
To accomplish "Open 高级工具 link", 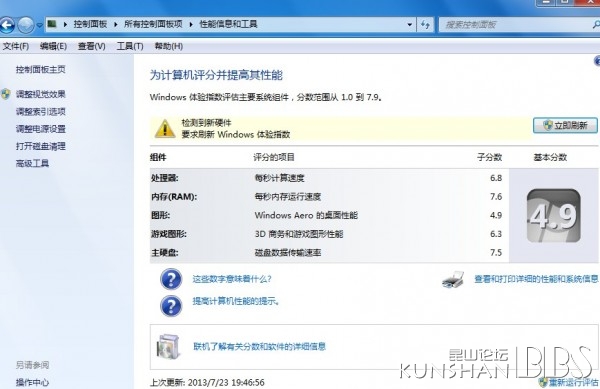I will click(x=32, y=164).
